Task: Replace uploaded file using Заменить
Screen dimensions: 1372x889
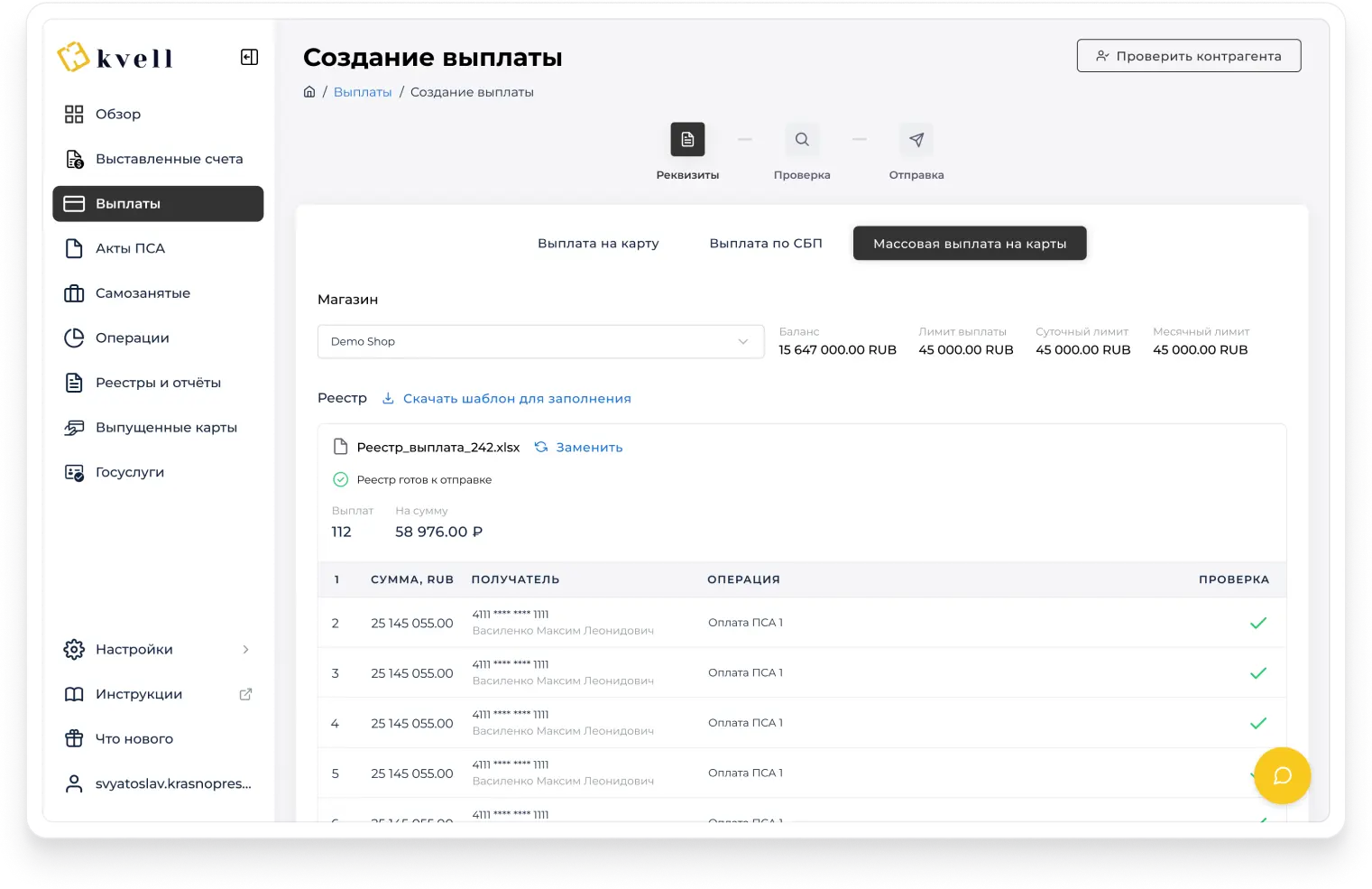Action: [x=588, y=448]
